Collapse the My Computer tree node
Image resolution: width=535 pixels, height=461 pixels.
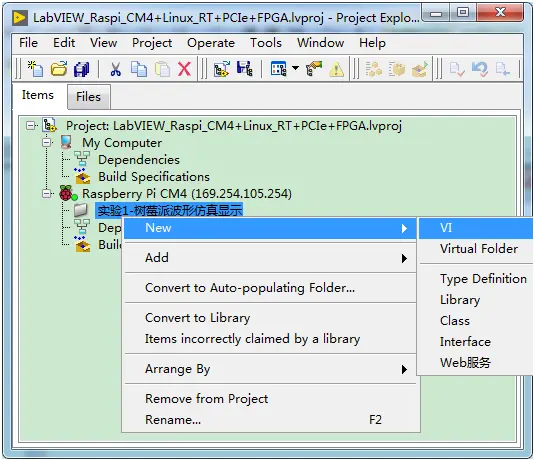(x=47, y=143)
